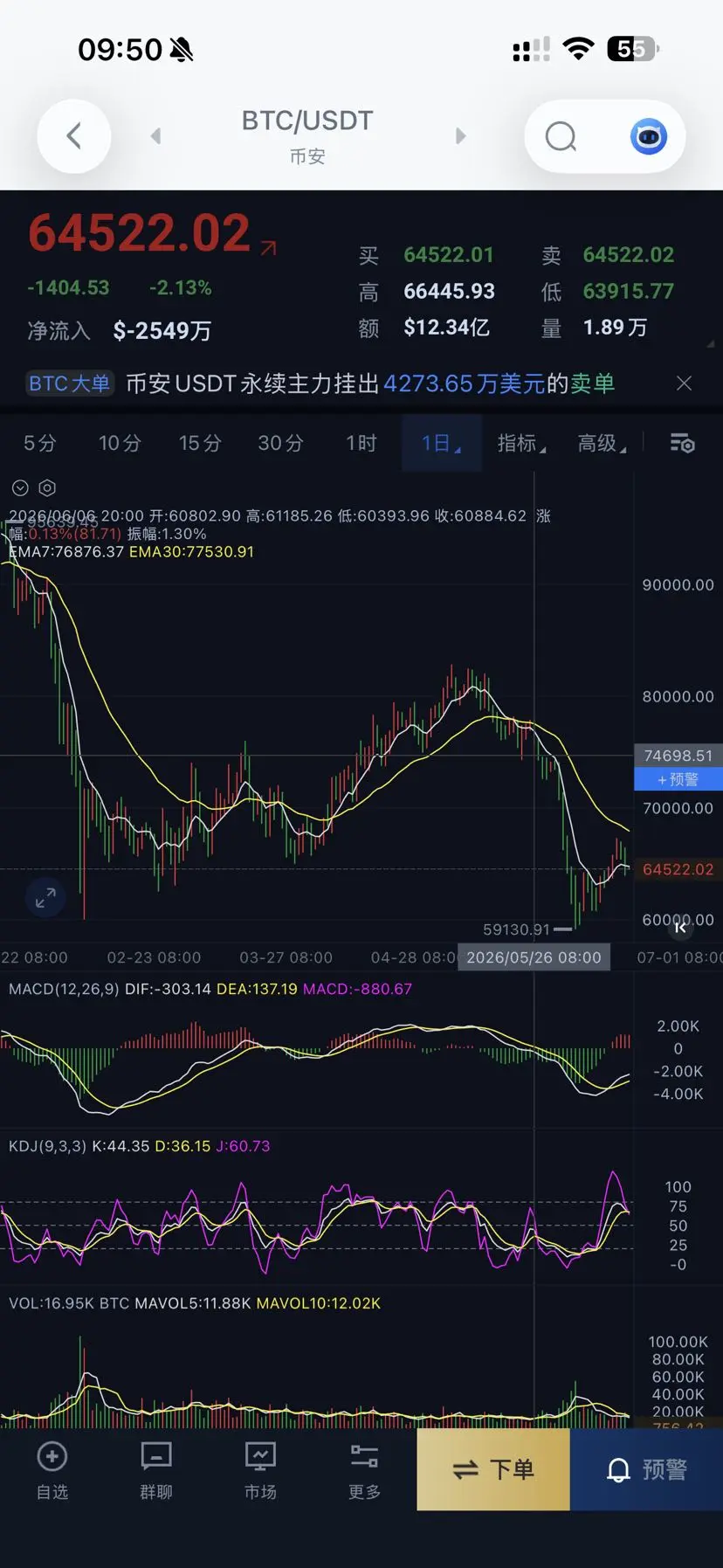Tap the -1404.53 price change value
This screenshot has width=723, height=1568.
(x=68, y=288)
